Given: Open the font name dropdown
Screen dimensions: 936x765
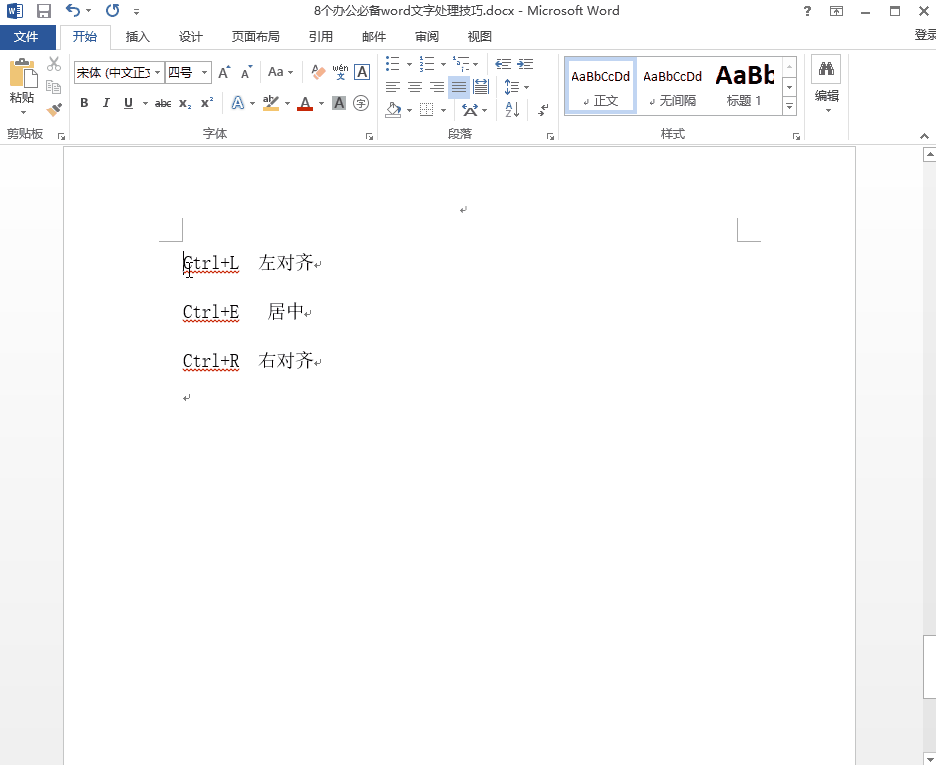Looking at the screenshot, I should click(157, 72).
